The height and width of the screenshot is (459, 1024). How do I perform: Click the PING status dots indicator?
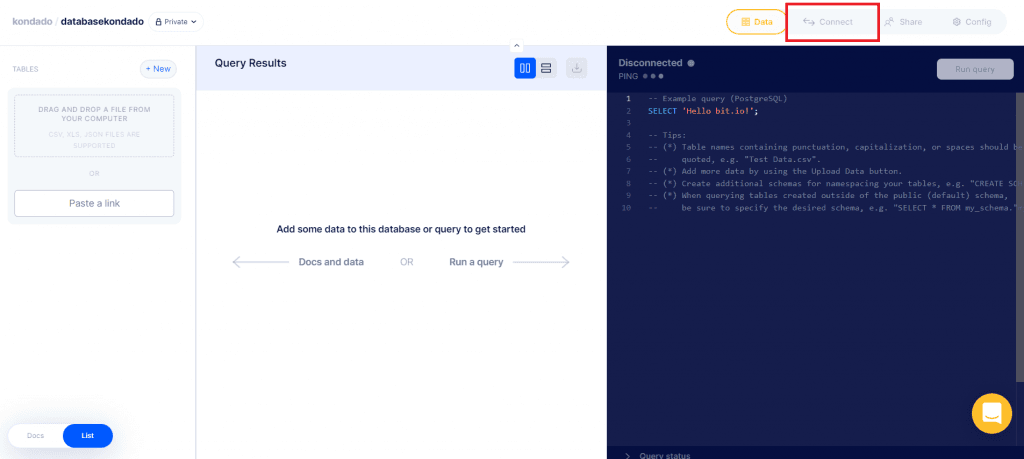point(653,76)
